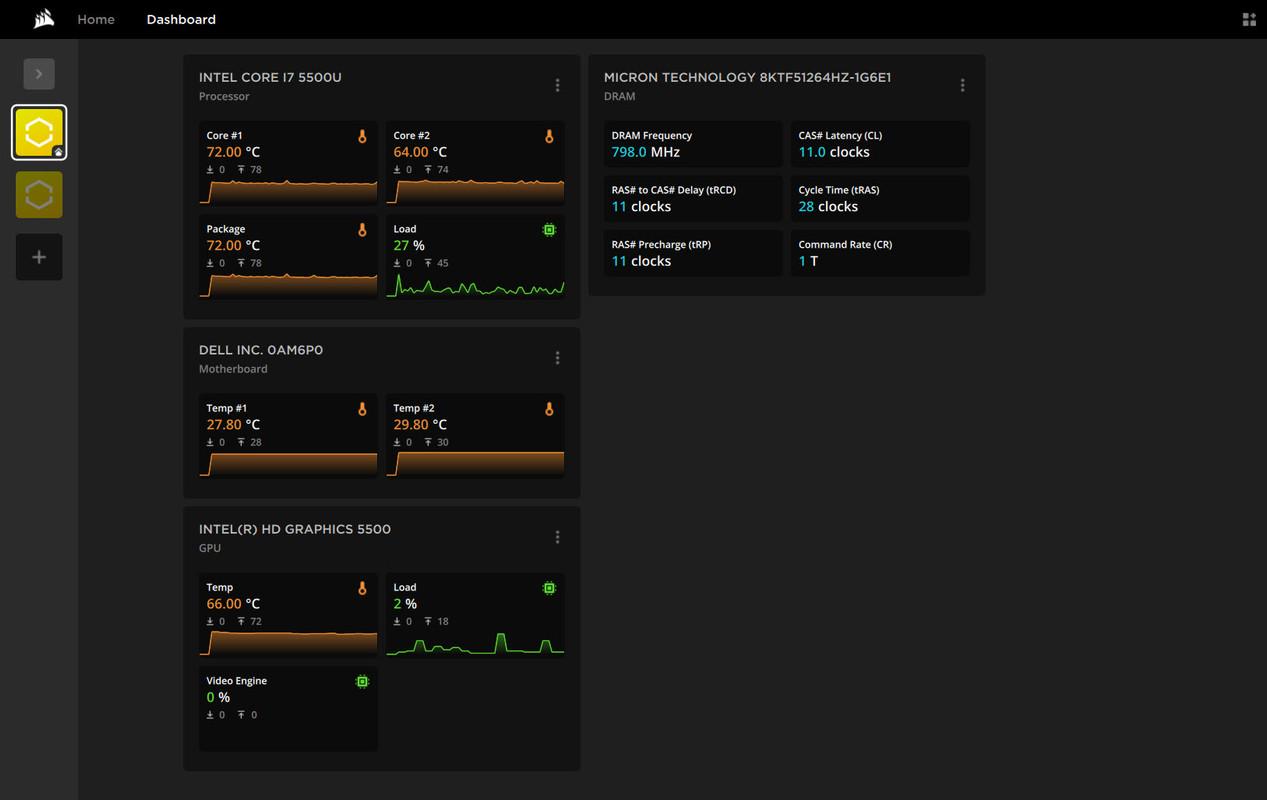
Task: Click the Core #2 temperature graph
Action: (x=476, y=191)
